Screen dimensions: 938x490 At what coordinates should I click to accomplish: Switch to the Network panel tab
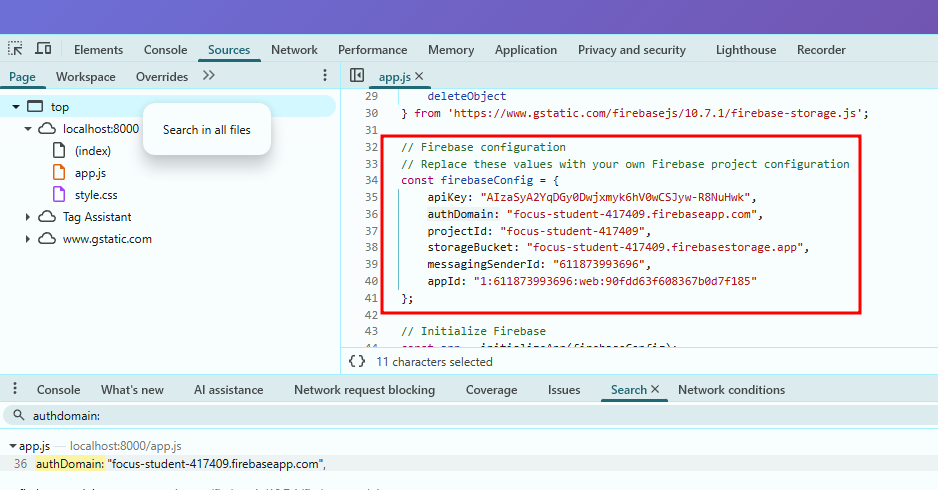tap(294, 50)
